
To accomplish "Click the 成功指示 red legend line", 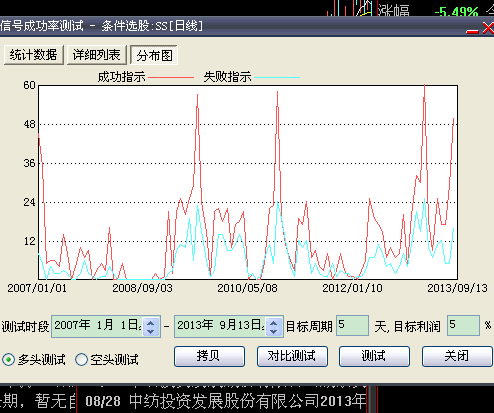I will (x=171, y=77).
